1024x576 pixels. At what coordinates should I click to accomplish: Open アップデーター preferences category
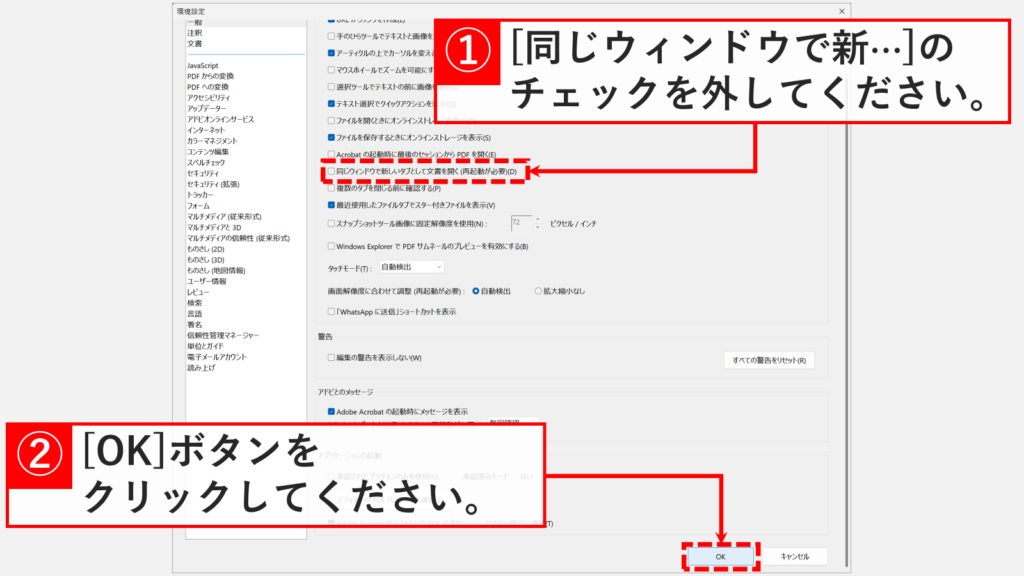coord(206,108)
